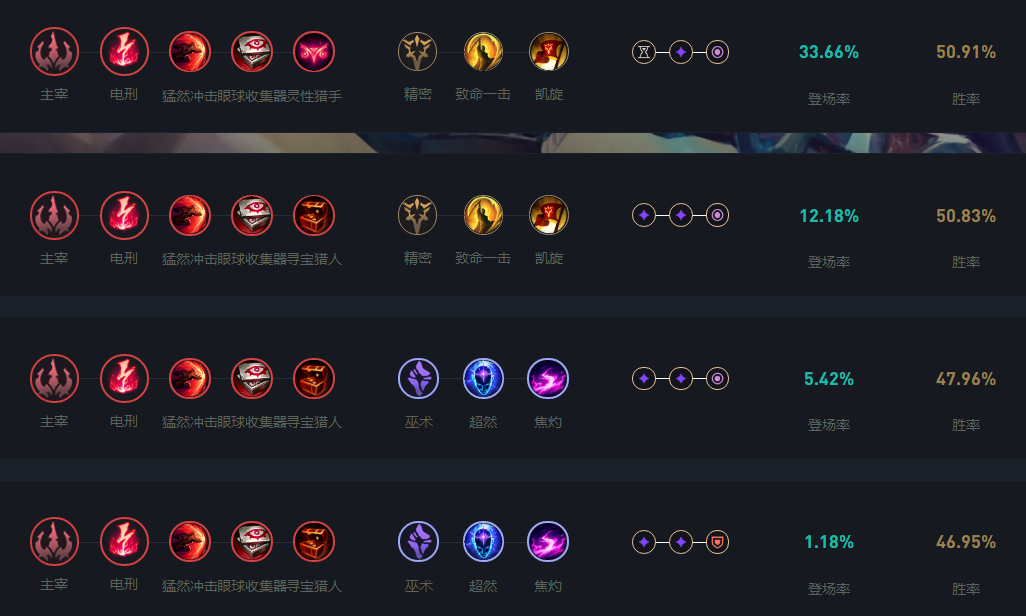
Task: Click 超然 rune icon in the 1.18% build
Action: 484,542
